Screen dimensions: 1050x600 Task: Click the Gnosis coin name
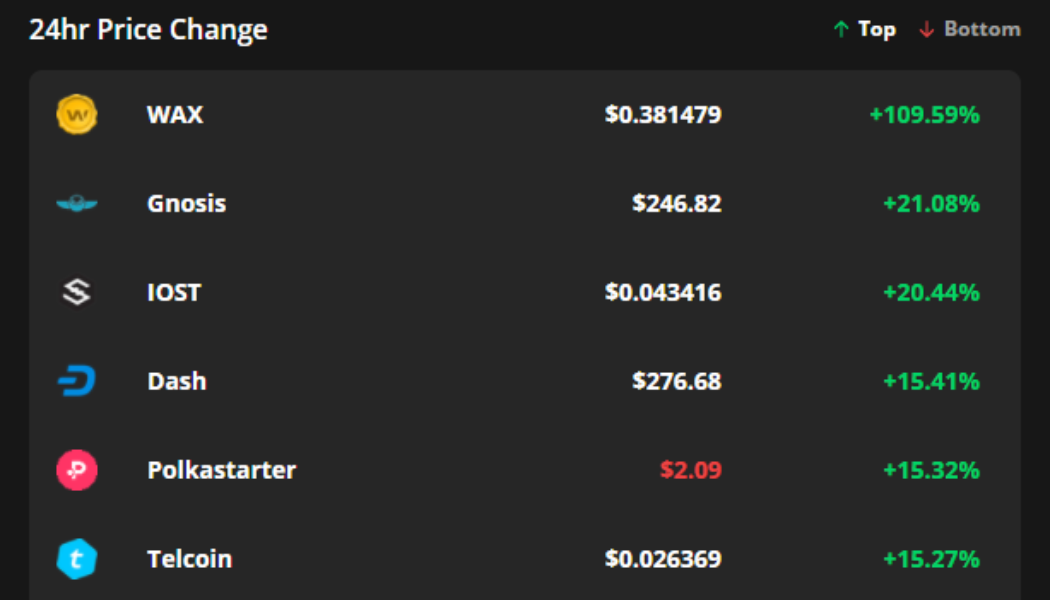pyautogui.click(x=187, y=203)
